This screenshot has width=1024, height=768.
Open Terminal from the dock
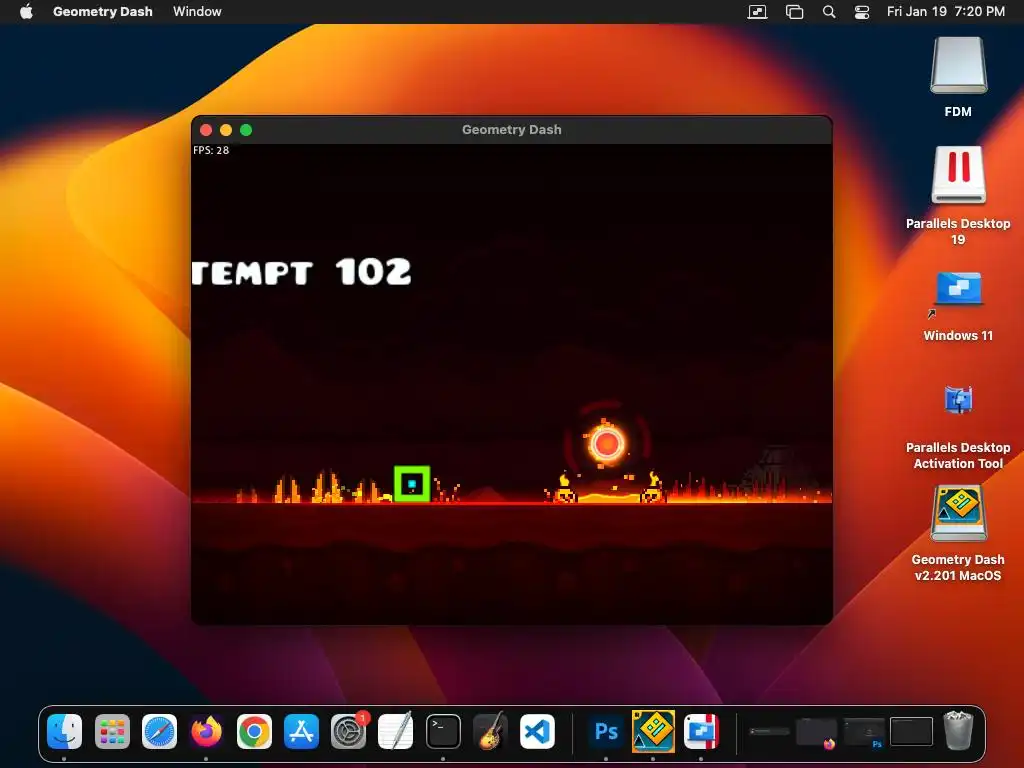click(443, 731)
